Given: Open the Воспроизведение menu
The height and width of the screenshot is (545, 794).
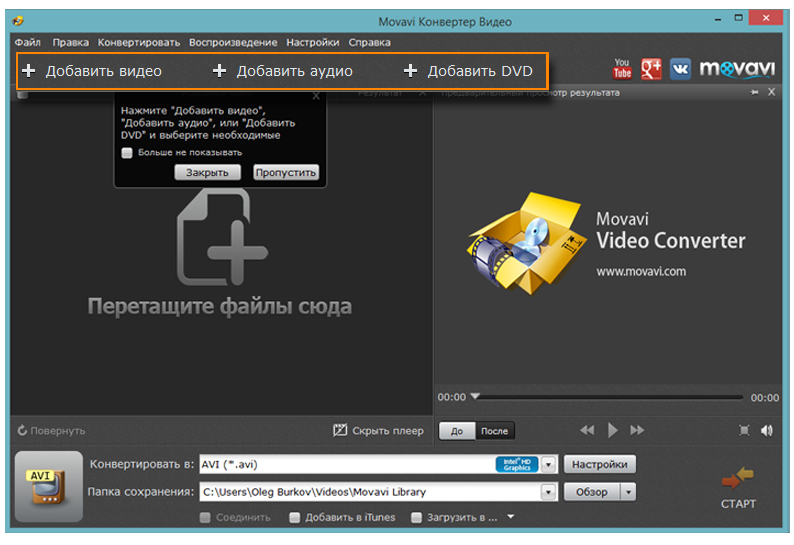Looking at the screenshot, I should (233, 43).
